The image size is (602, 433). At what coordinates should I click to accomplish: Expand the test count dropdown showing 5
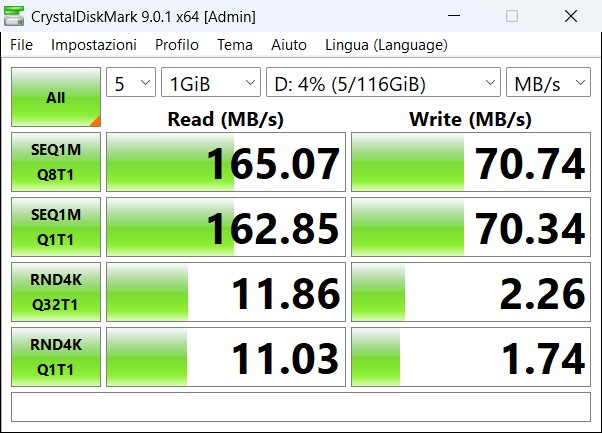131,82
